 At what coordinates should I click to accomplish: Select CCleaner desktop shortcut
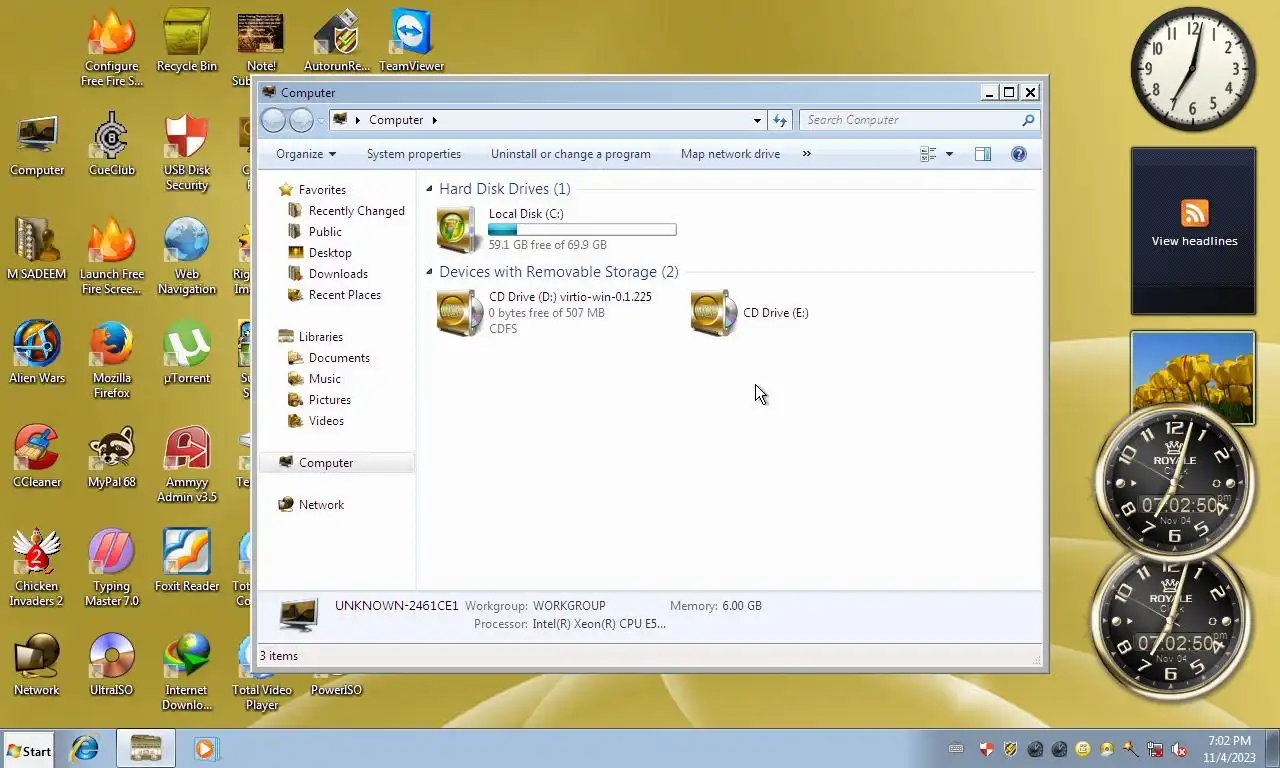pos(37,457)
